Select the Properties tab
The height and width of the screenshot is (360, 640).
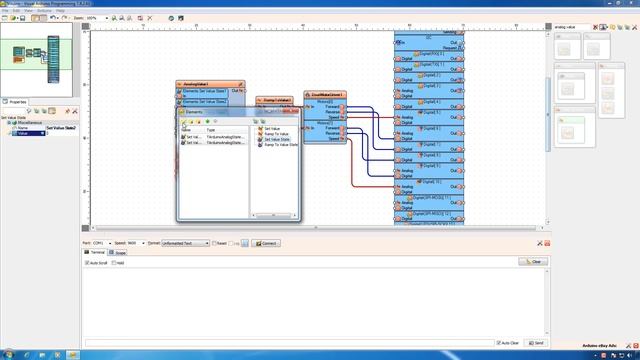15,102
